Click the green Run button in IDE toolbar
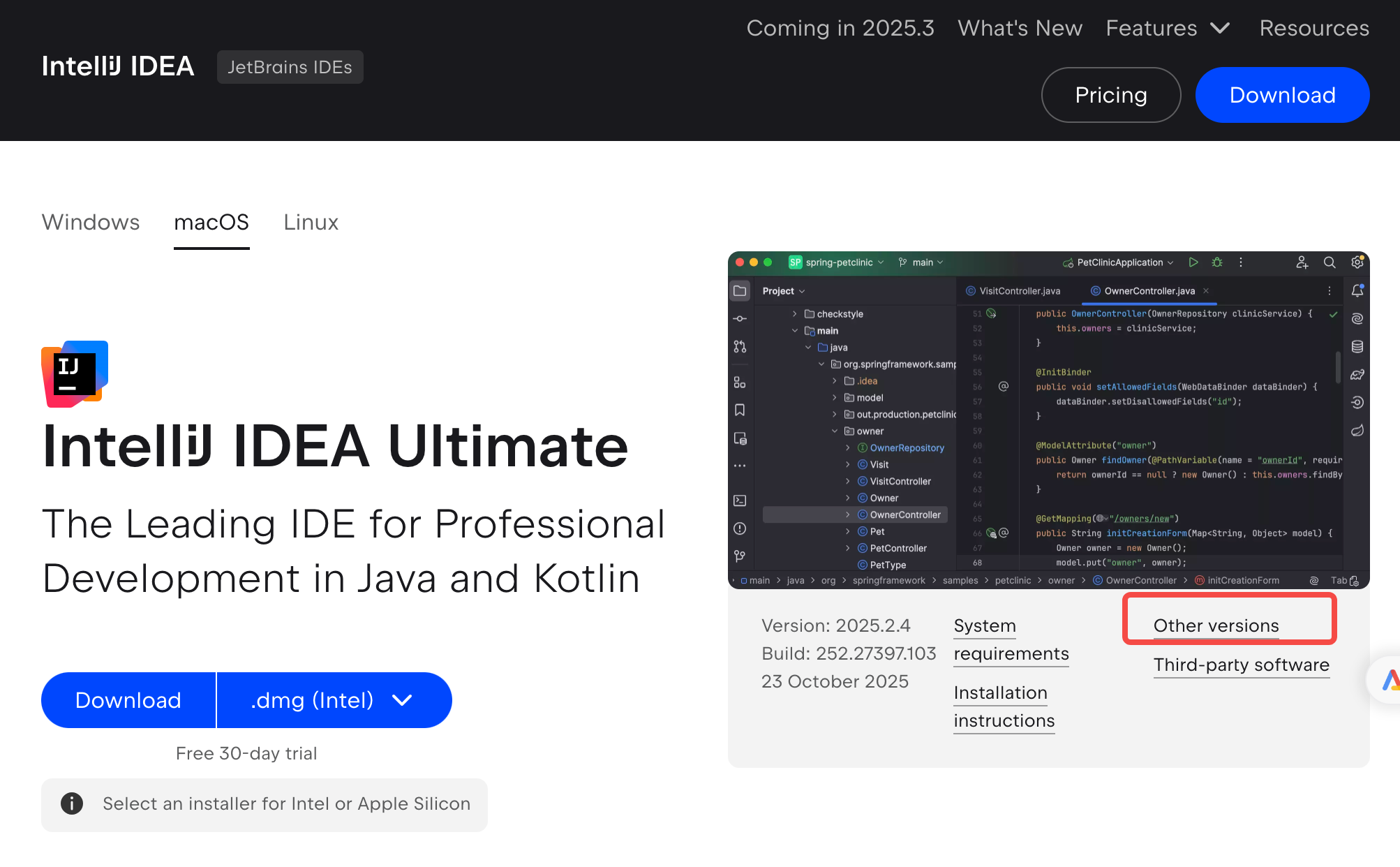The image size is (1400, 867). tap(1193, 262)
